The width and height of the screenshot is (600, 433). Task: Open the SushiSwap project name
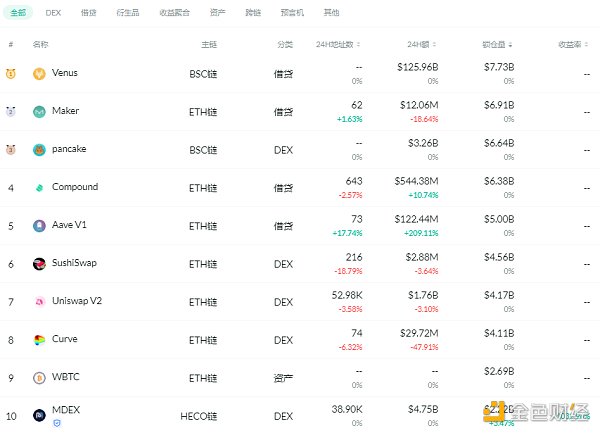pos(74,263)
